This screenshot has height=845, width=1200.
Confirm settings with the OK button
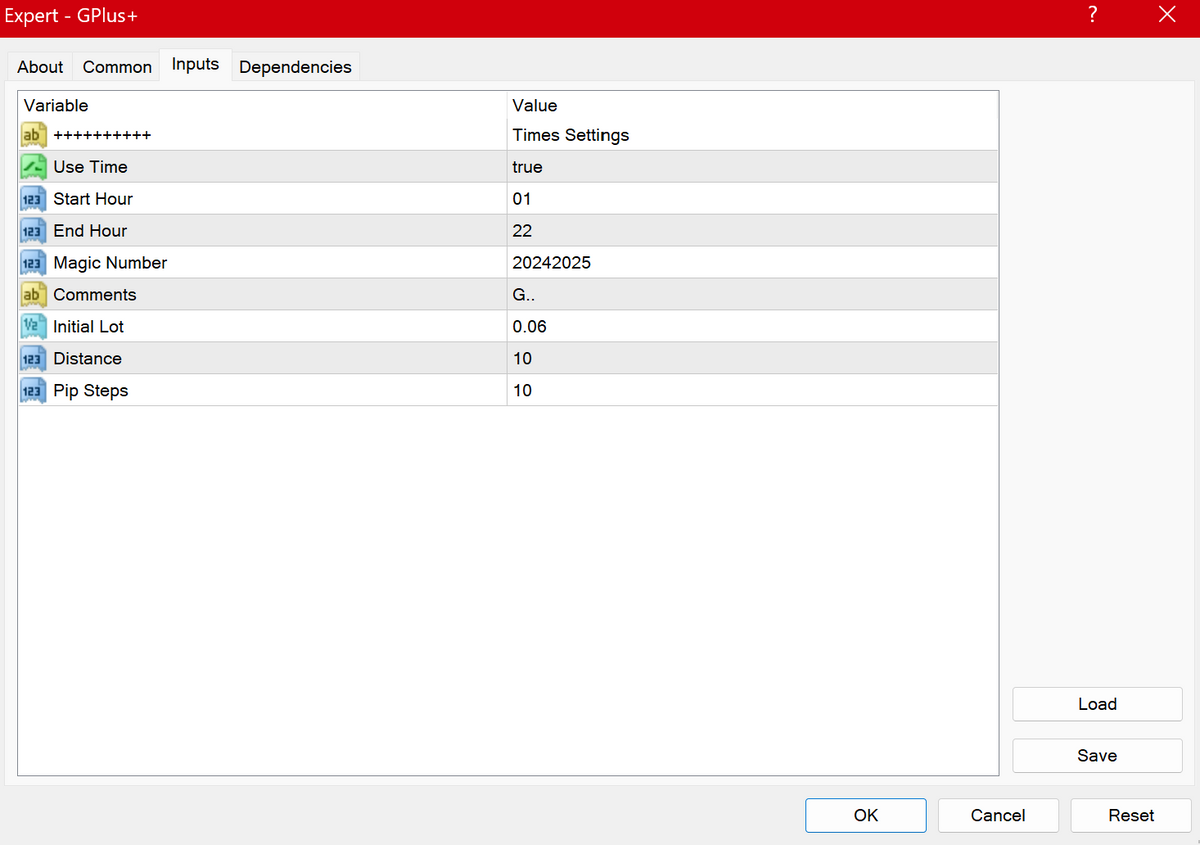865,815
